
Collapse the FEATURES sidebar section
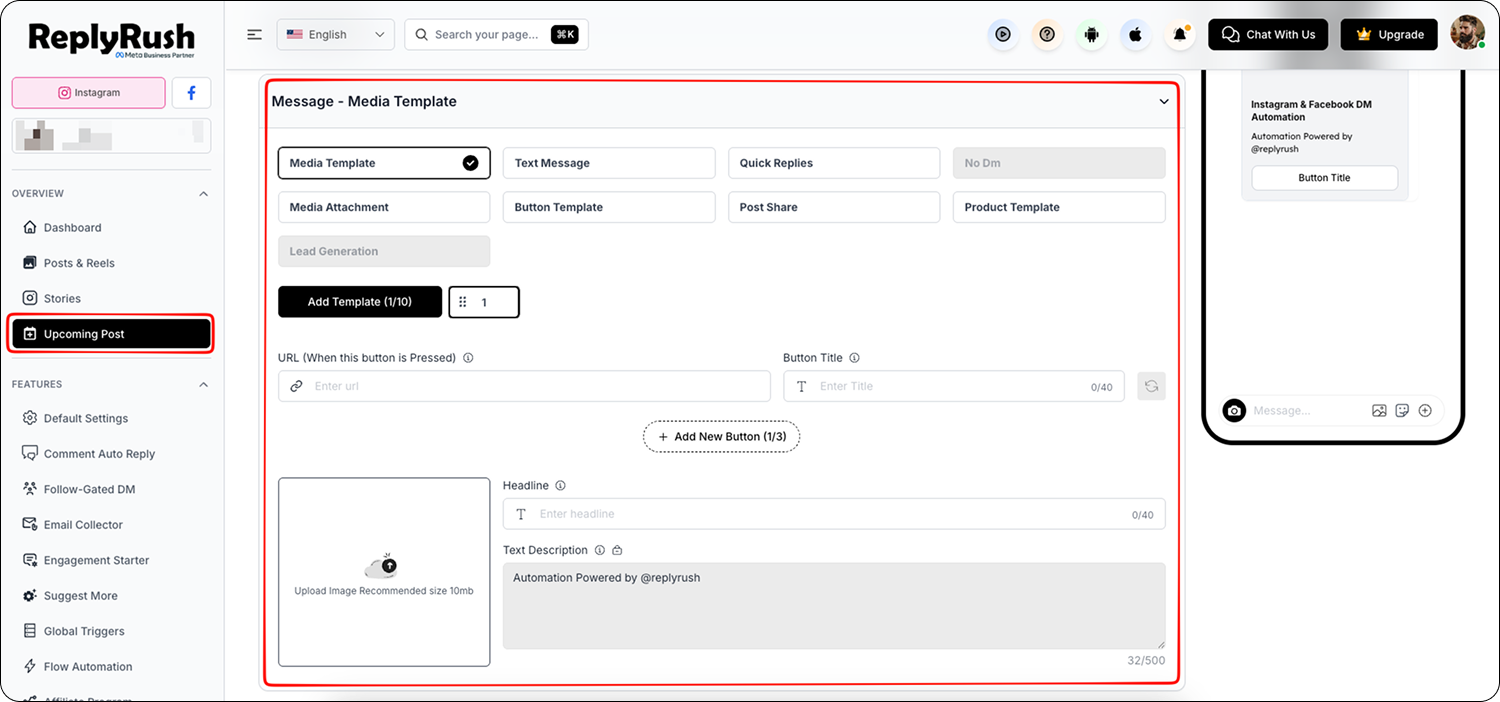204,384
